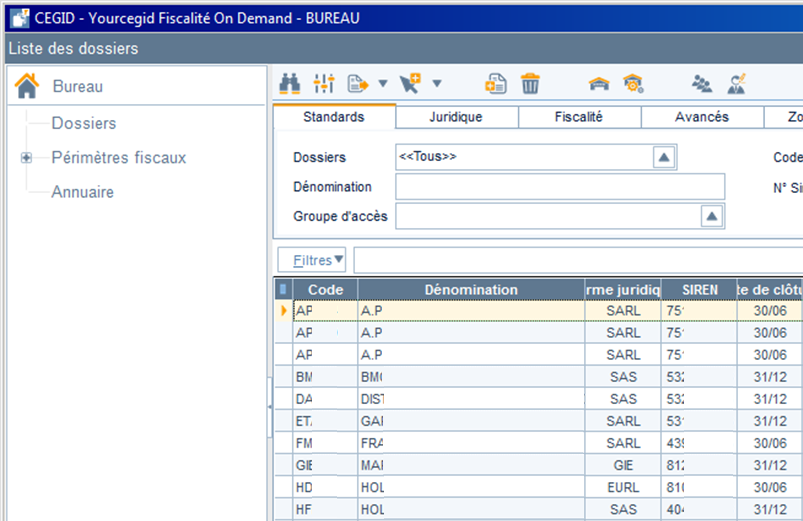803x521 pixels.
Task: Click the MAI denomination cell
Action: click(x=471, y=465)
